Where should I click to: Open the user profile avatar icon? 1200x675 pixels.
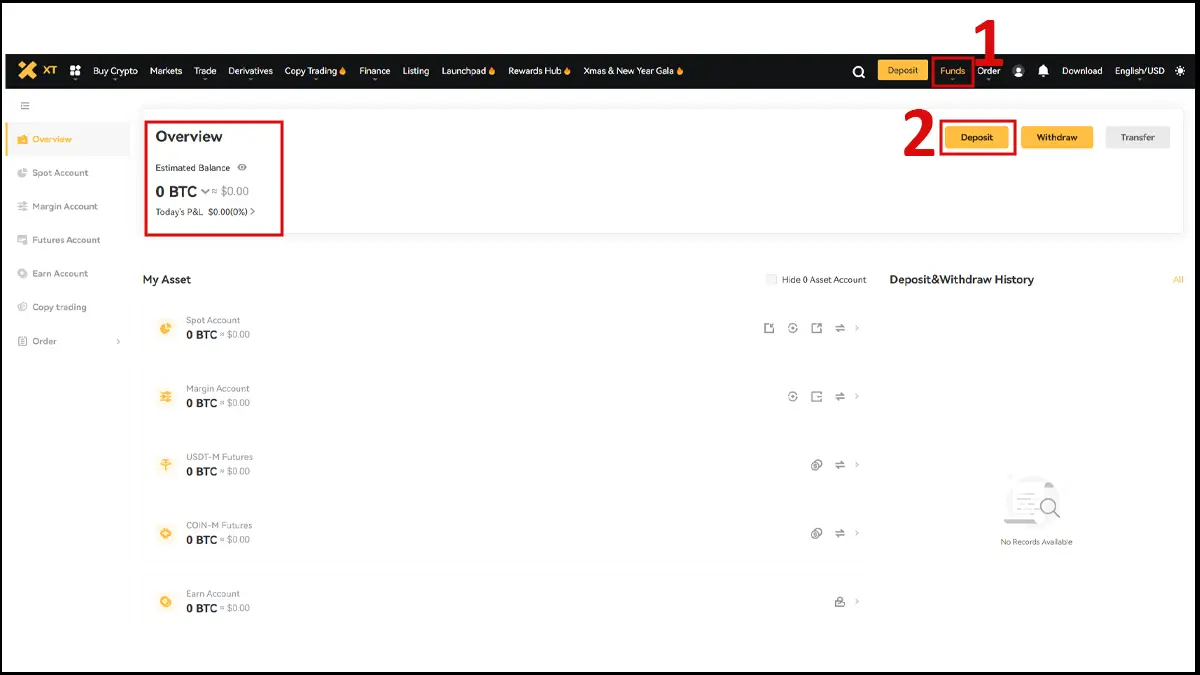point(1018,71)
